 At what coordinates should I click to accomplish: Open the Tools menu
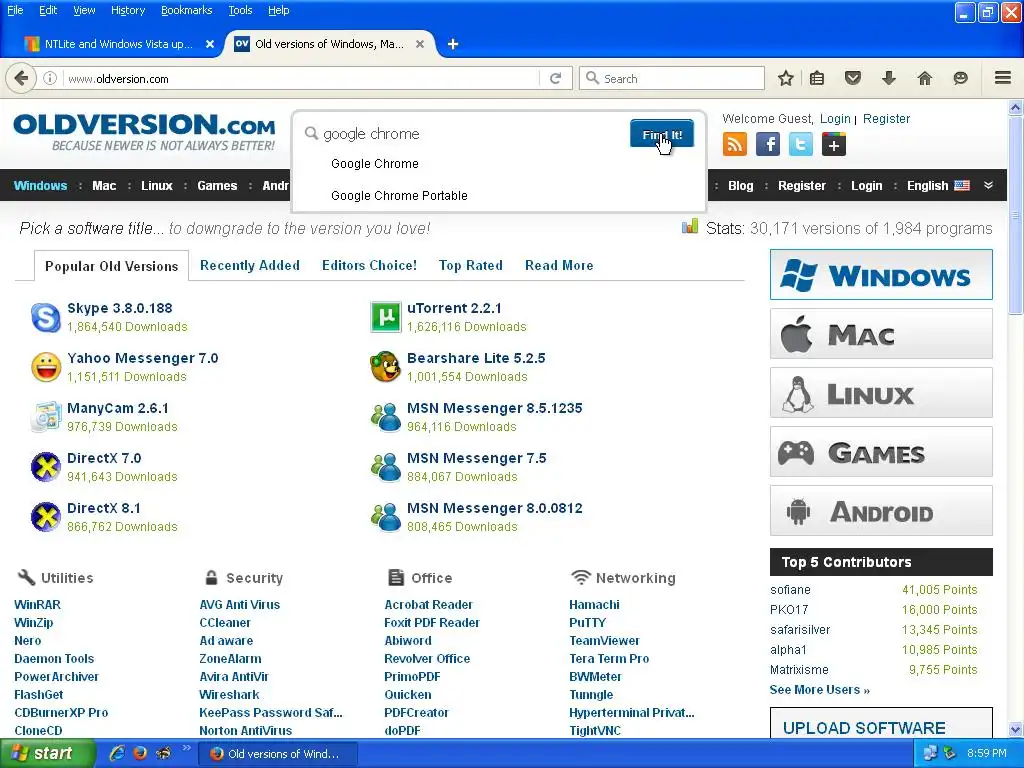pos(240,10)
